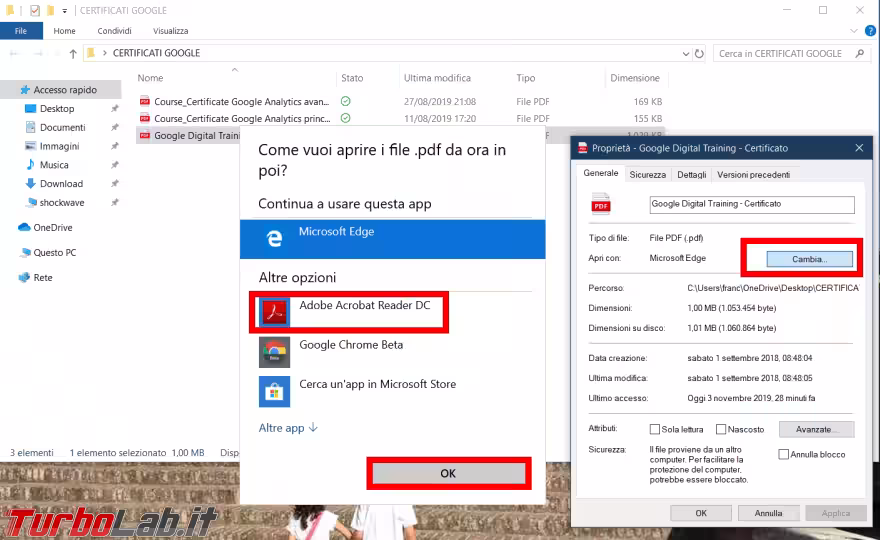Viewport: 880px width, 540px height.
Task: Click the Microsoft Store bag icon
Action: point(275,390)
